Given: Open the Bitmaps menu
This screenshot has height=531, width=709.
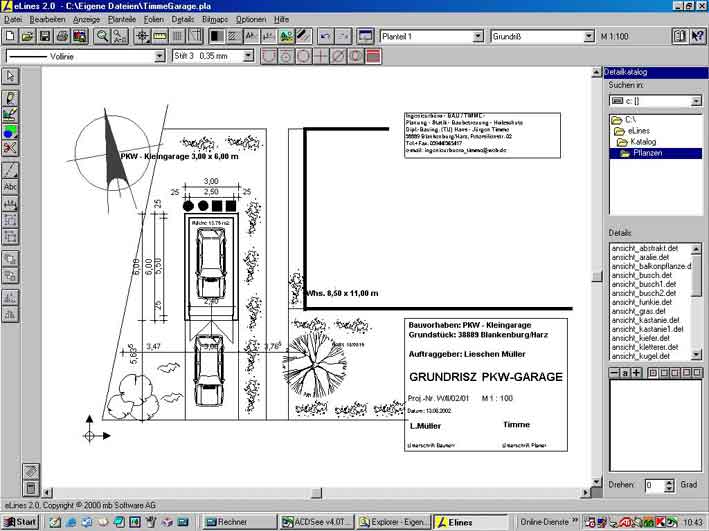Looking at the screenshot, I should coord(214,19).
